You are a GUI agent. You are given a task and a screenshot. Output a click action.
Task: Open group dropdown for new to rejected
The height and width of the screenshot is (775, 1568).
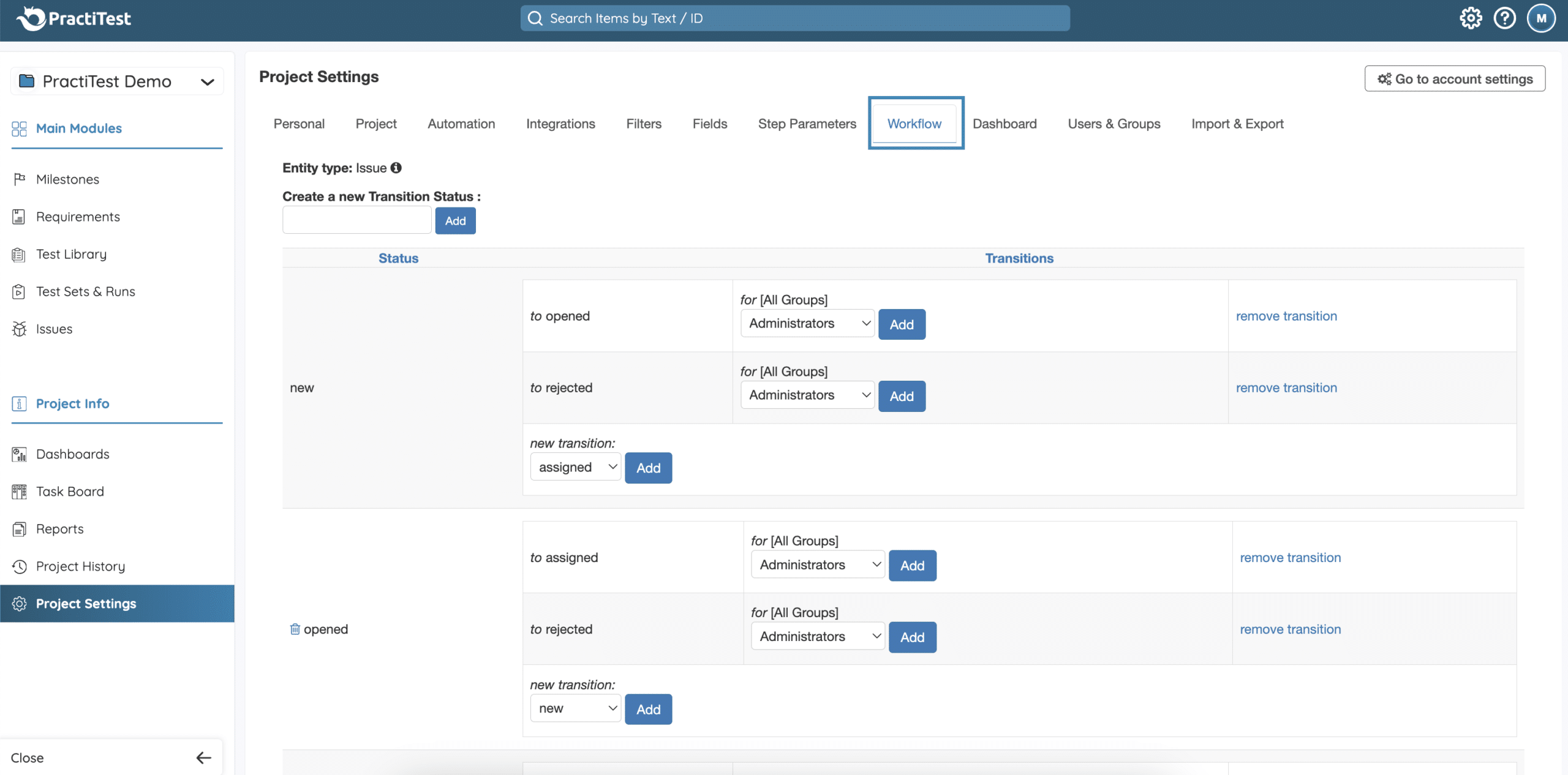(807, 395)
